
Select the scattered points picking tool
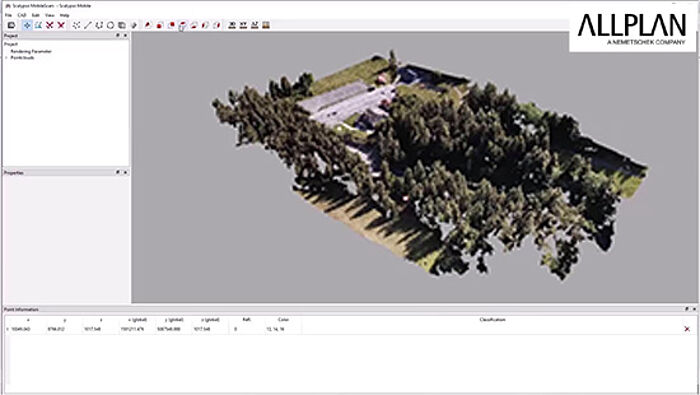[76, 25]
